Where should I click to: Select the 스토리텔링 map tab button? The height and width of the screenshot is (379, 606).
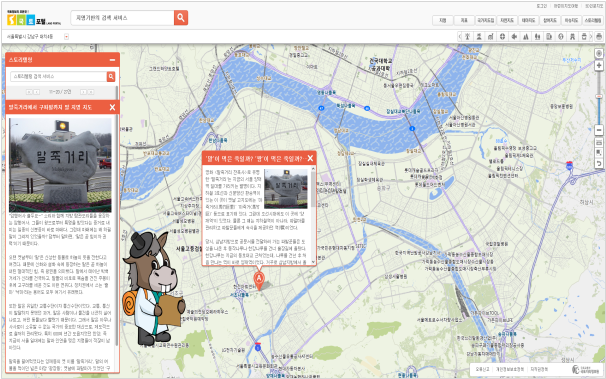(592, 20)
